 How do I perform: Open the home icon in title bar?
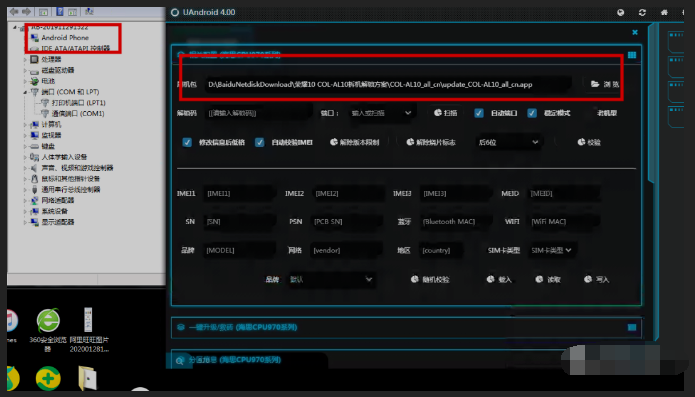pos(664,12)
